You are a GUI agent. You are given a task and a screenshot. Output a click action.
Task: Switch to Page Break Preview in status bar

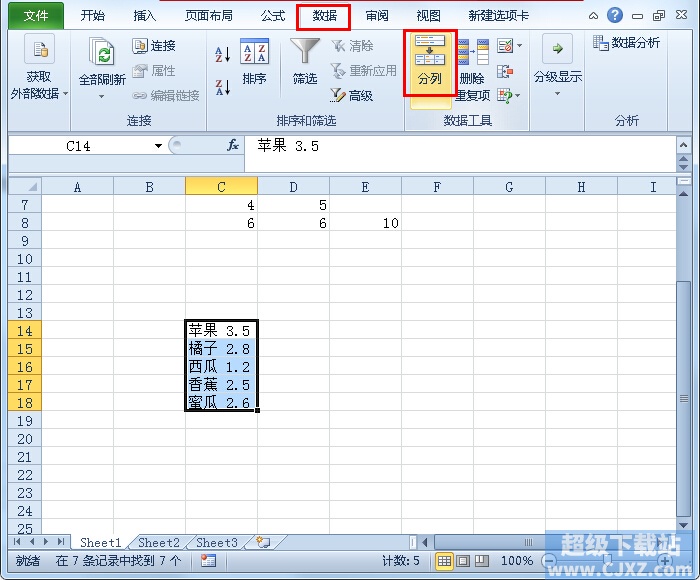[481, 561]
